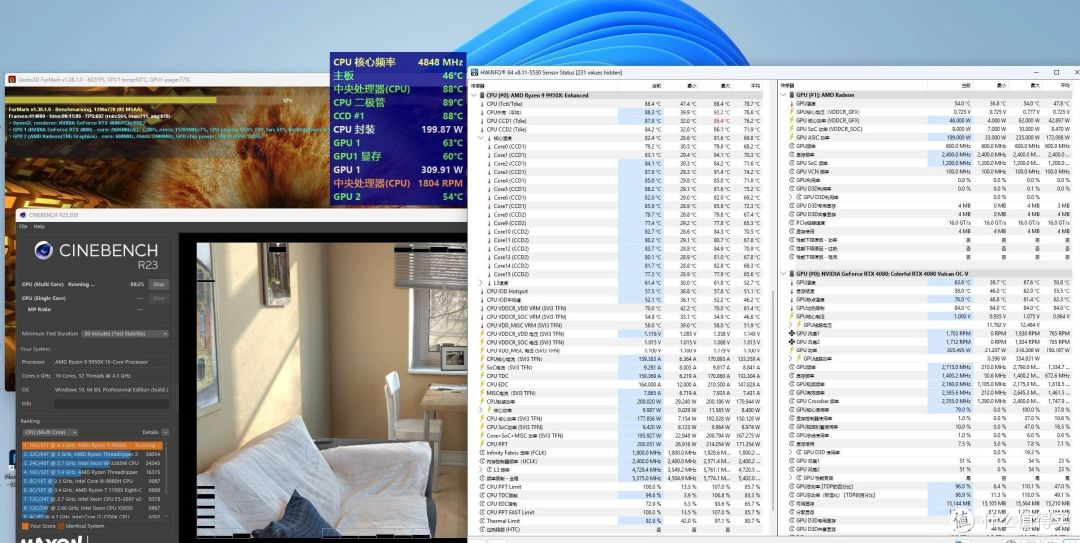1080x543 pixels.
Task: Click the lightning icon beside CPU VDDCR_VDD voltage row
Action: [481, 334]
